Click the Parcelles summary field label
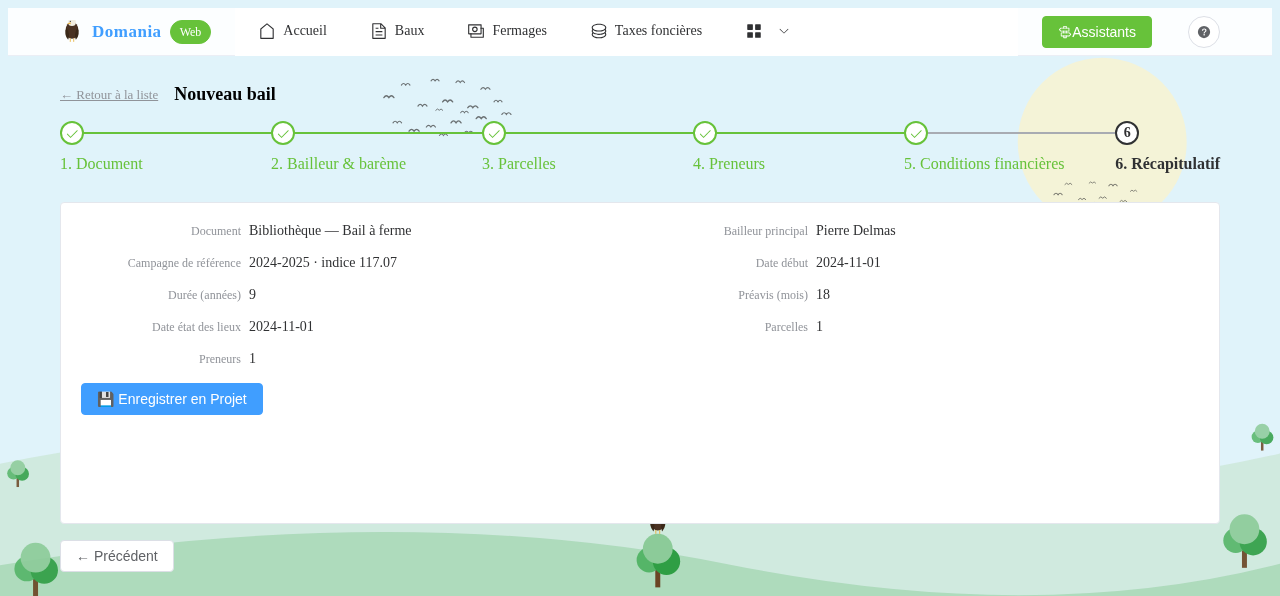 click(x=786, y=327)
